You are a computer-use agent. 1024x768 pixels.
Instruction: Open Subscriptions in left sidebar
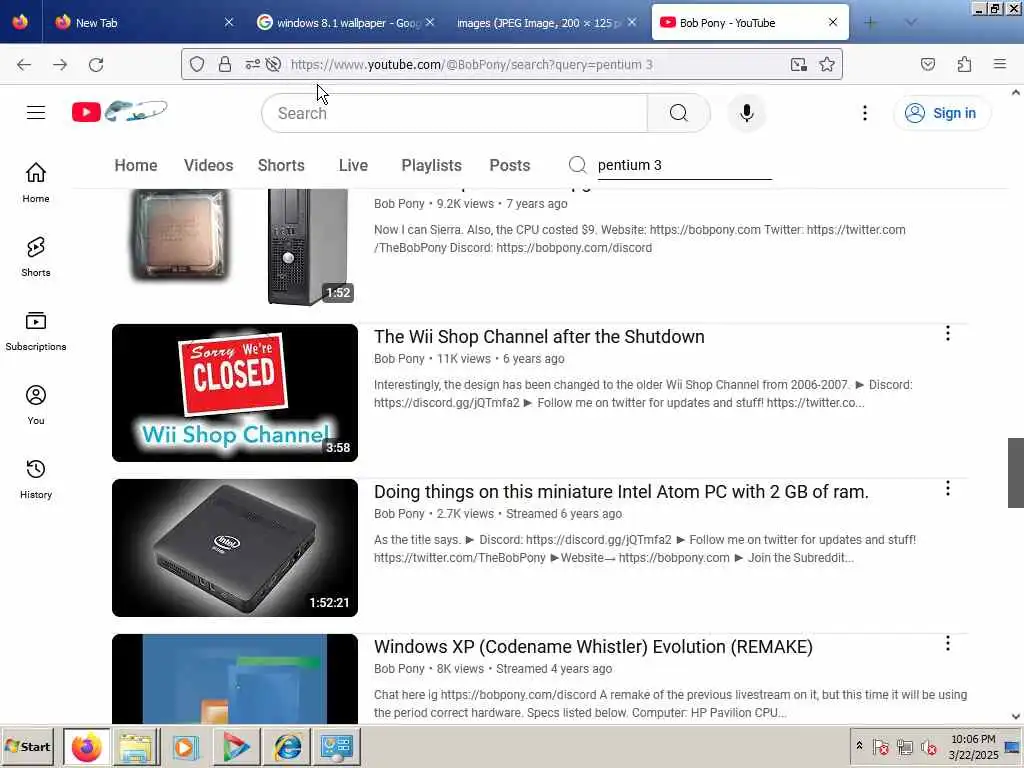coord(36,331)
